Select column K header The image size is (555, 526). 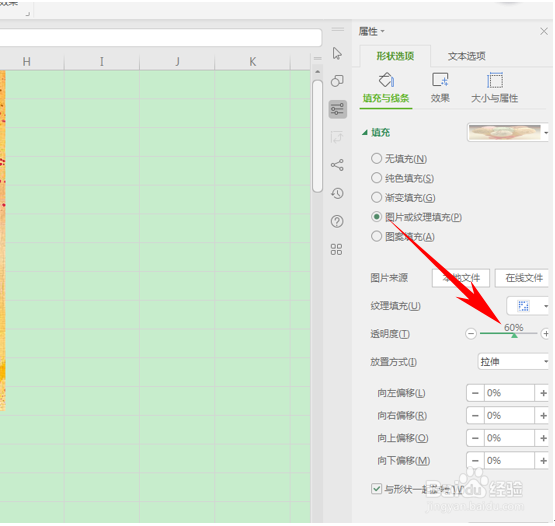[252, 62]
